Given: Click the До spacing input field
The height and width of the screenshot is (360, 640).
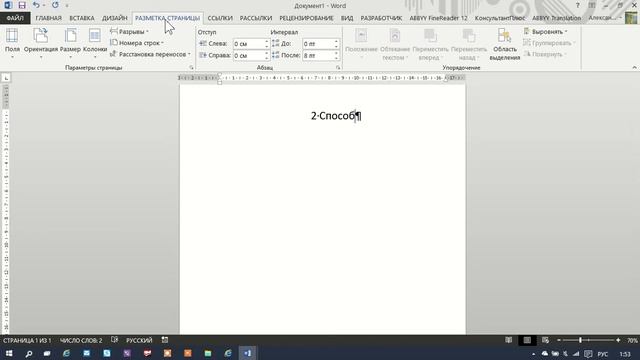Looking at the screenshot, I should (x=318, y=44).
